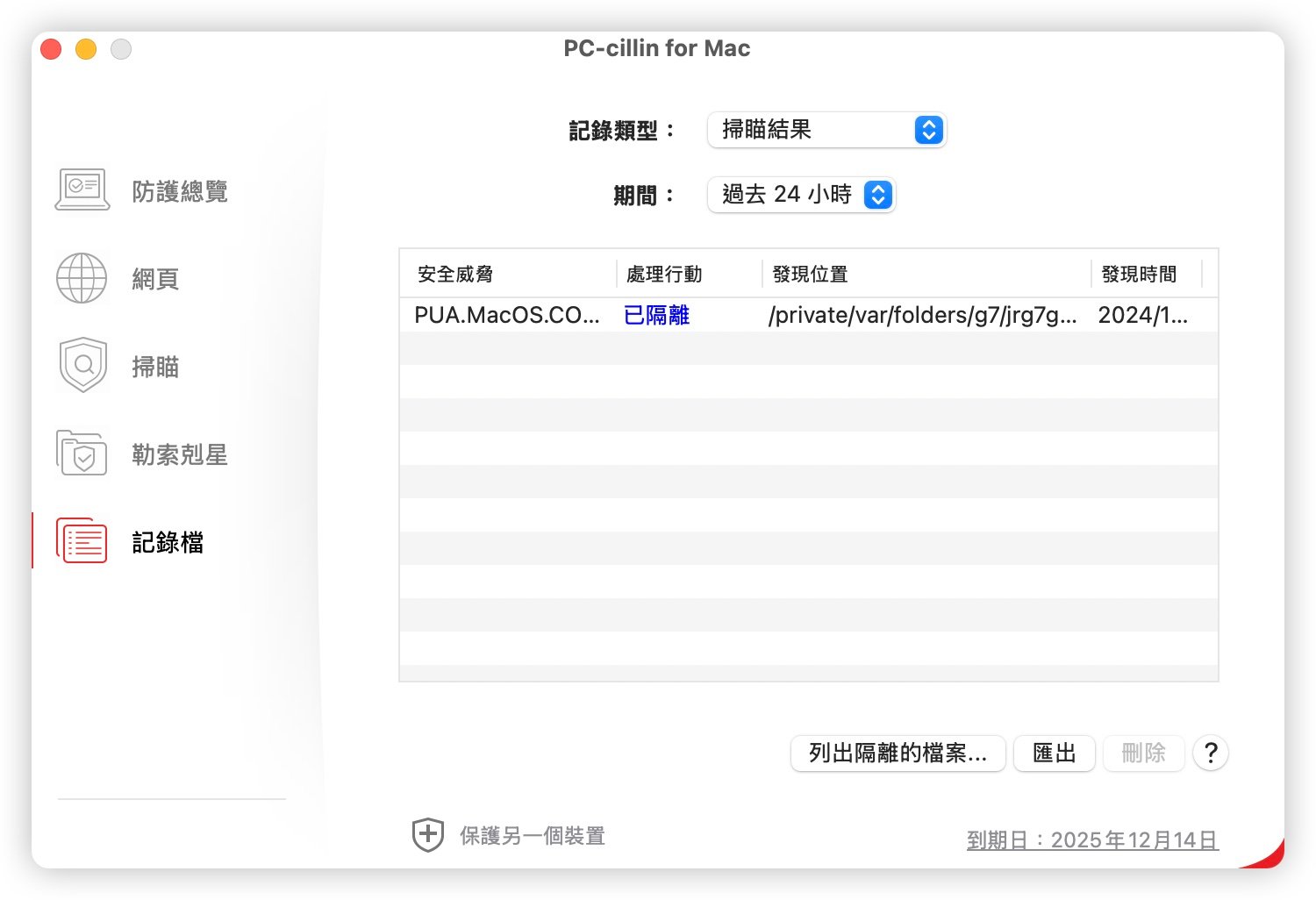Open the 記錄類型 掃瞄結果 dropdown
The width and height of the screenshot is (1316, 900).
(x=826, y=130)
